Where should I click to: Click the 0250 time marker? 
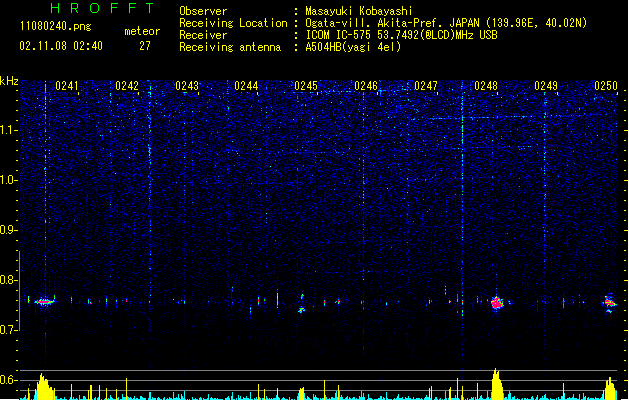606,86
